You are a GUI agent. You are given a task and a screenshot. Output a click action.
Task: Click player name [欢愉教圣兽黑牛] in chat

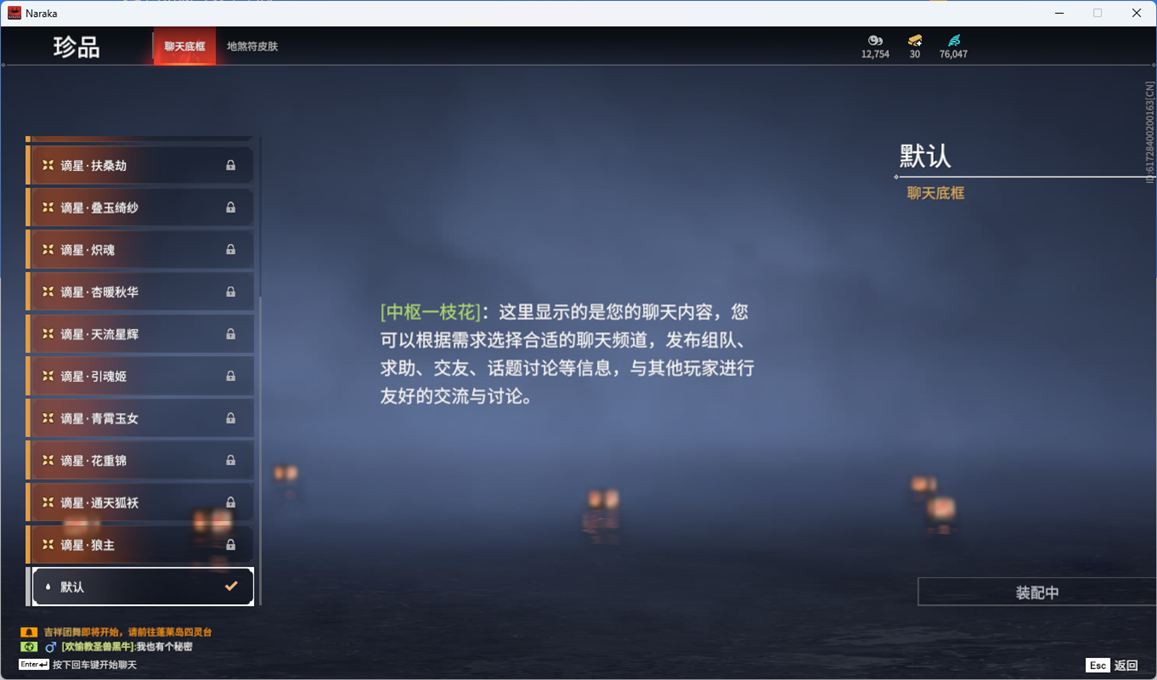coord(98,647)
